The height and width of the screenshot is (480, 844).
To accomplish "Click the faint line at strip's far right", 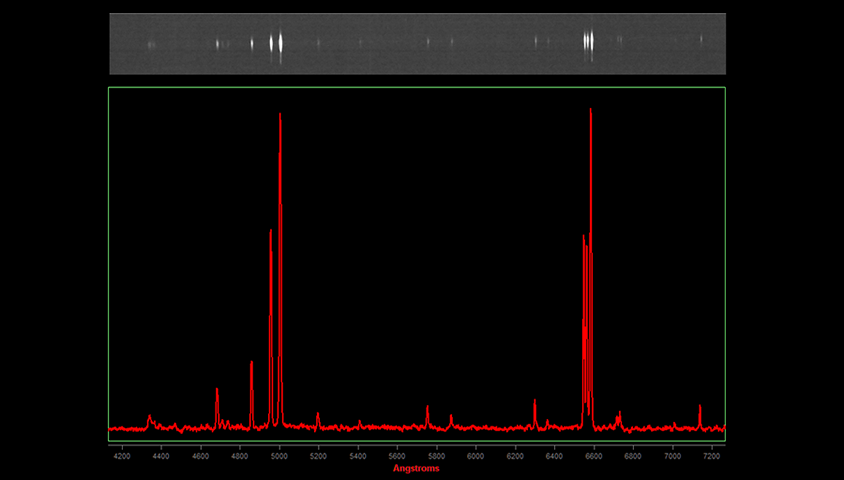I will tap(701, 40).
